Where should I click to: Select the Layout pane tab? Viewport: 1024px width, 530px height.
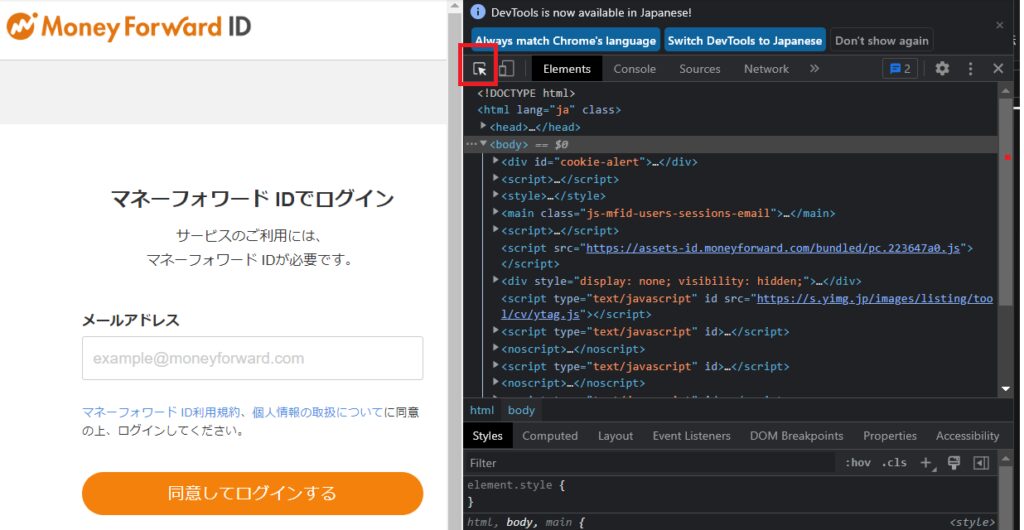pyautogui.click(x=615, y=436)
